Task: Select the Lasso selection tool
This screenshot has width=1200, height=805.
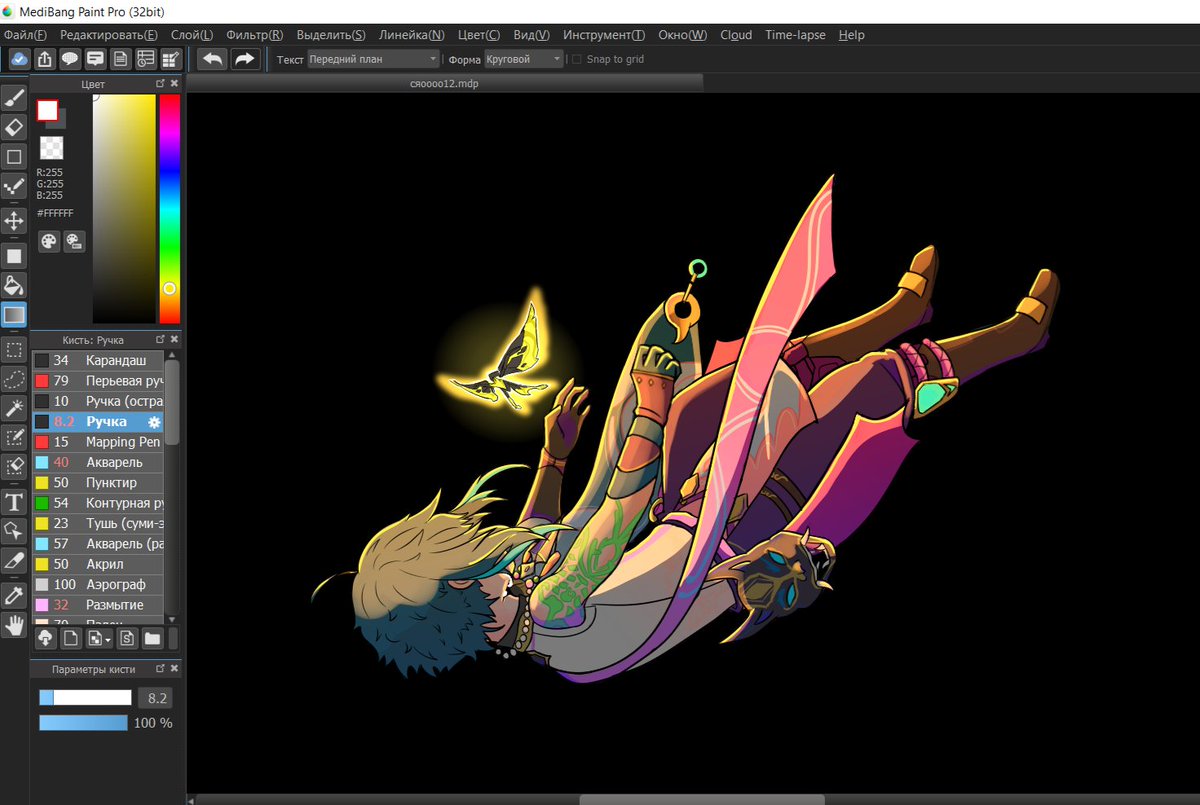Action: point(14,379)
